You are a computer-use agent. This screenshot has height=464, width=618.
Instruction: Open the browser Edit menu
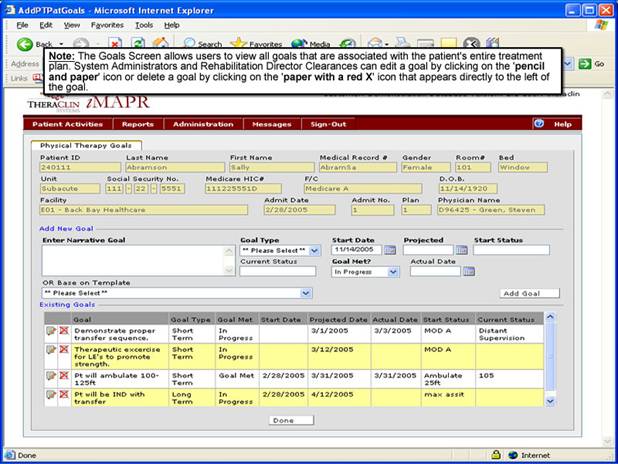point(46,25)
